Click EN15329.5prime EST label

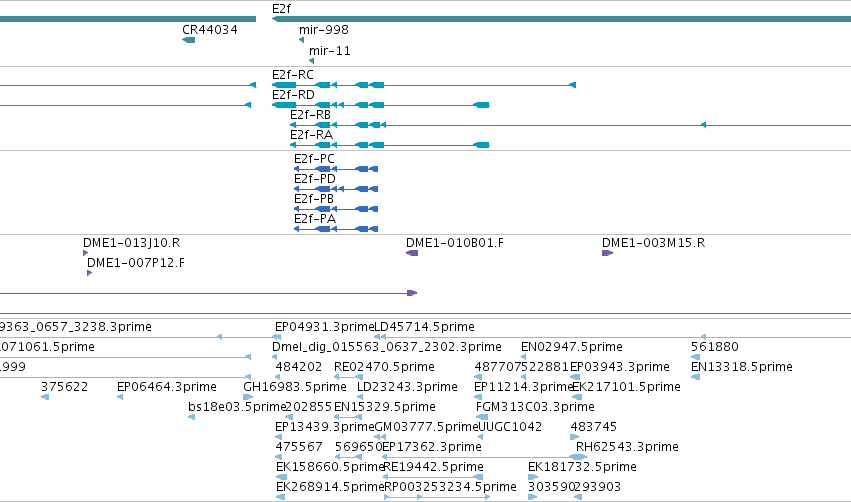tap(385, 408)
